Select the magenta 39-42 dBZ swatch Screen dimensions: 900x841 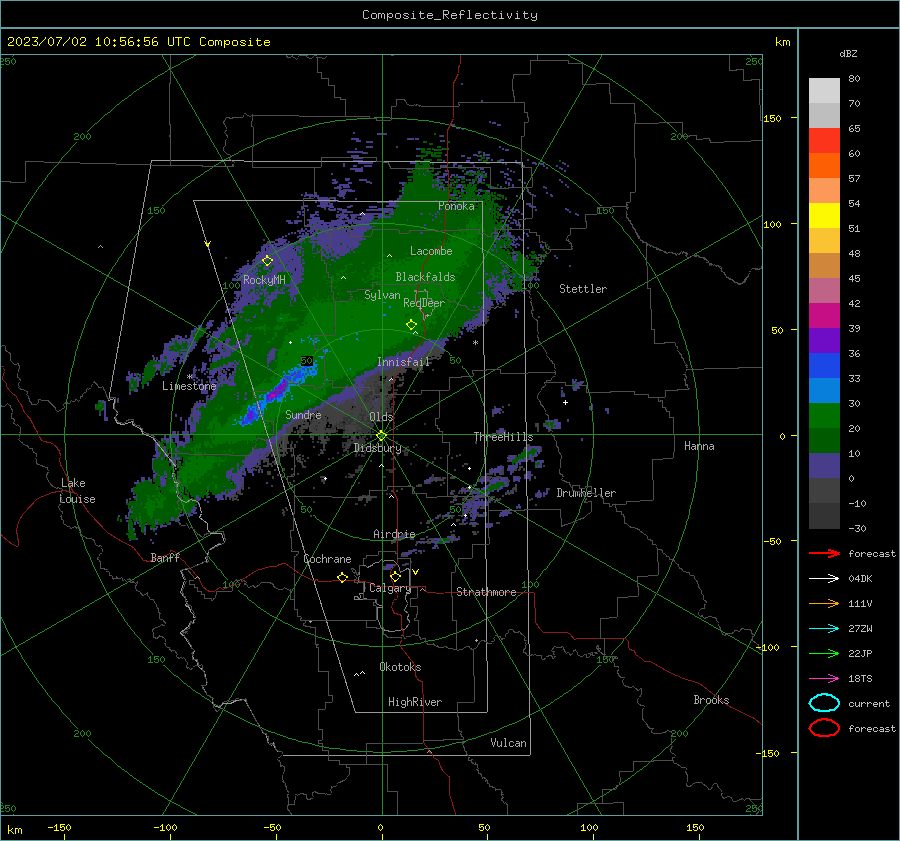pos(824,316)
